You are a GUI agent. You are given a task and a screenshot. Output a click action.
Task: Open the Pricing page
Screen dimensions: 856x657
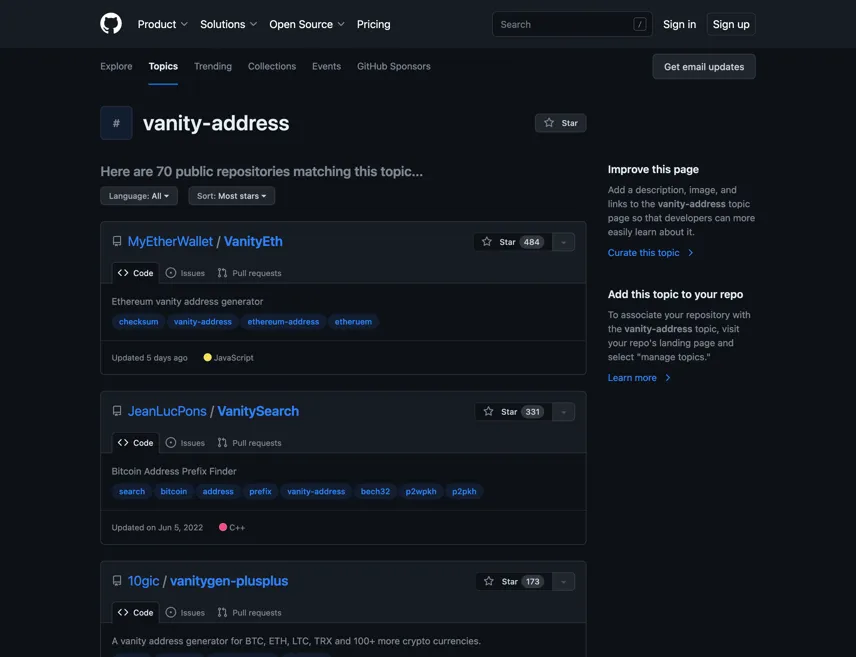pyautogui.click(x=373, y=24)
